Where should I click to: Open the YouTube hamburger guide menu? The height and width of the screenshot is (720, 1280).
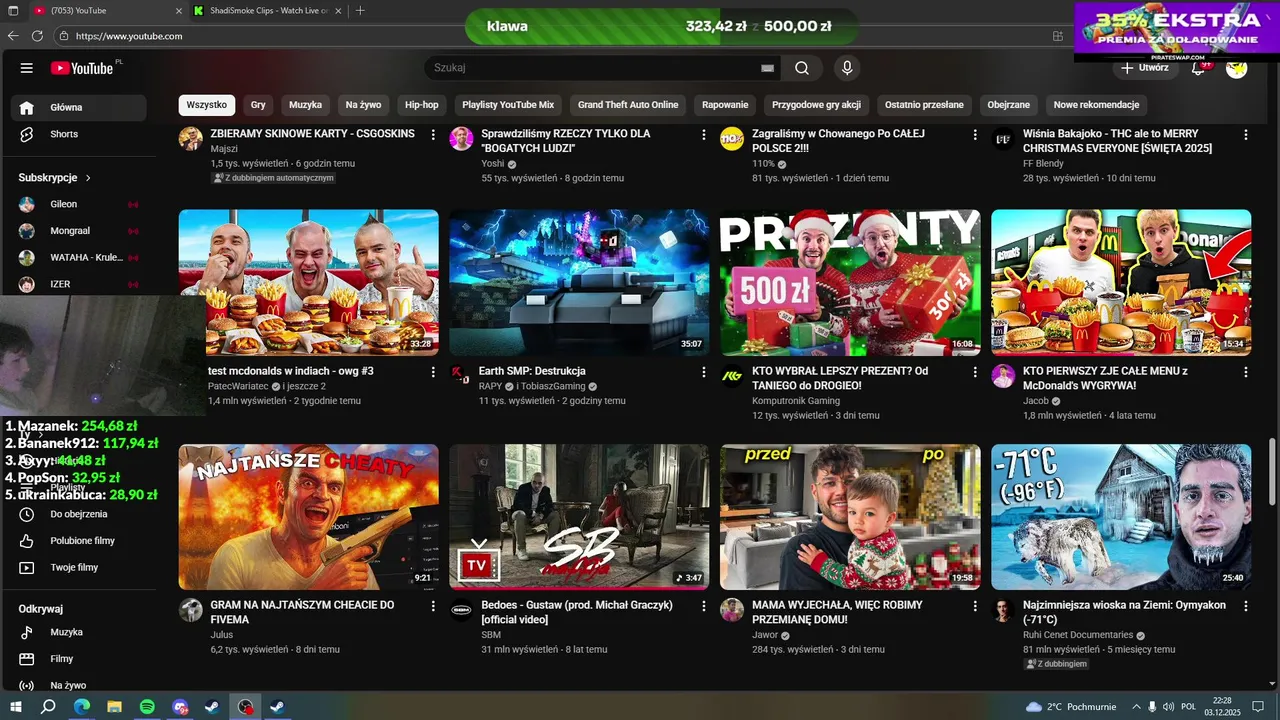[x=27, y=68]
